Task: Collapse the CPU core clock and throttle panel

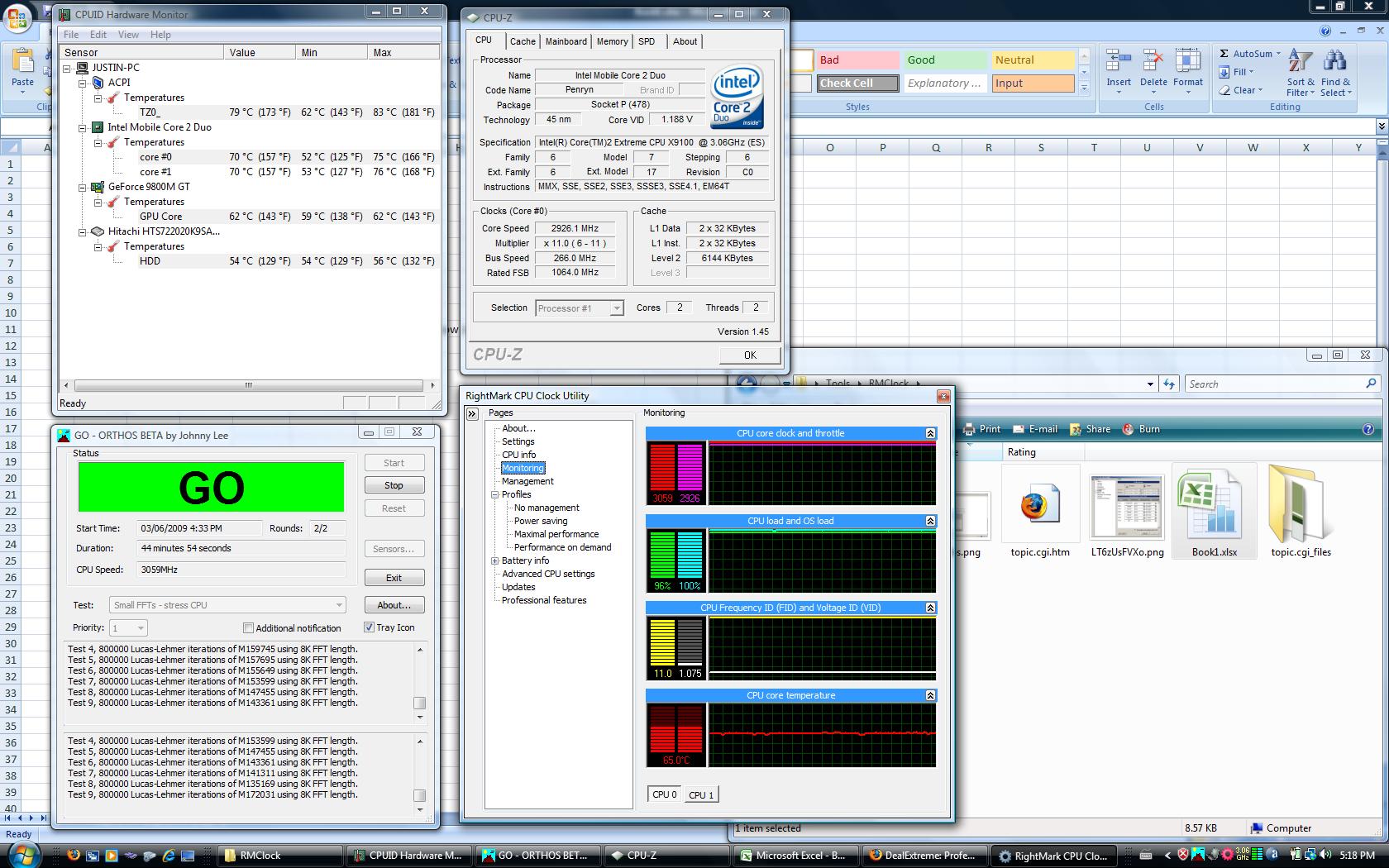Action: coord(930,433)
